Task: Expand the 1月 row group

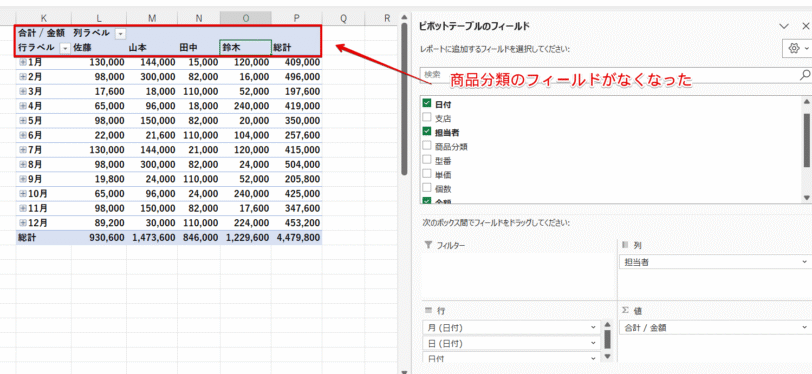Action: point(23,62)
